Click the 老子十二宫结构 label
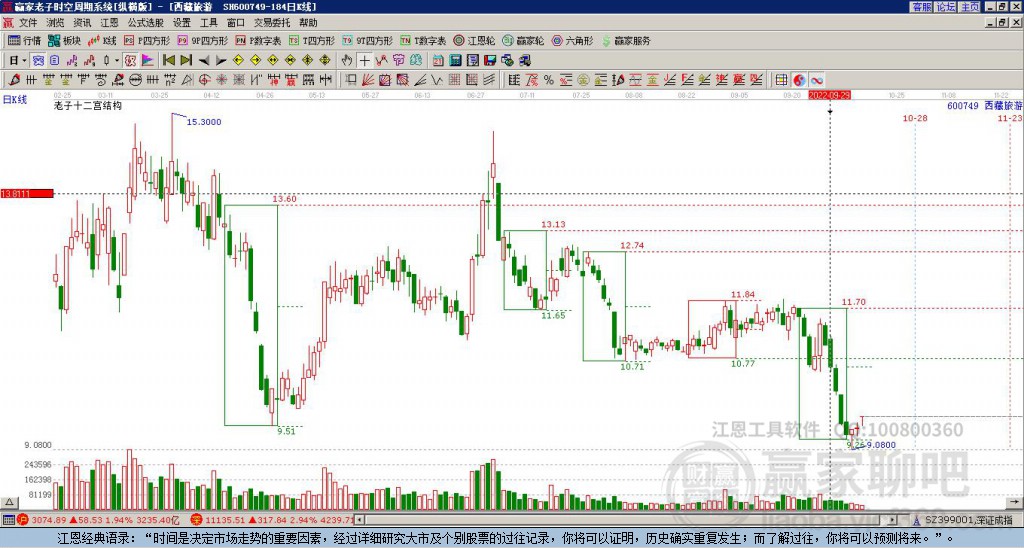Screen dimensions: 1024x548 coord(88,106)
